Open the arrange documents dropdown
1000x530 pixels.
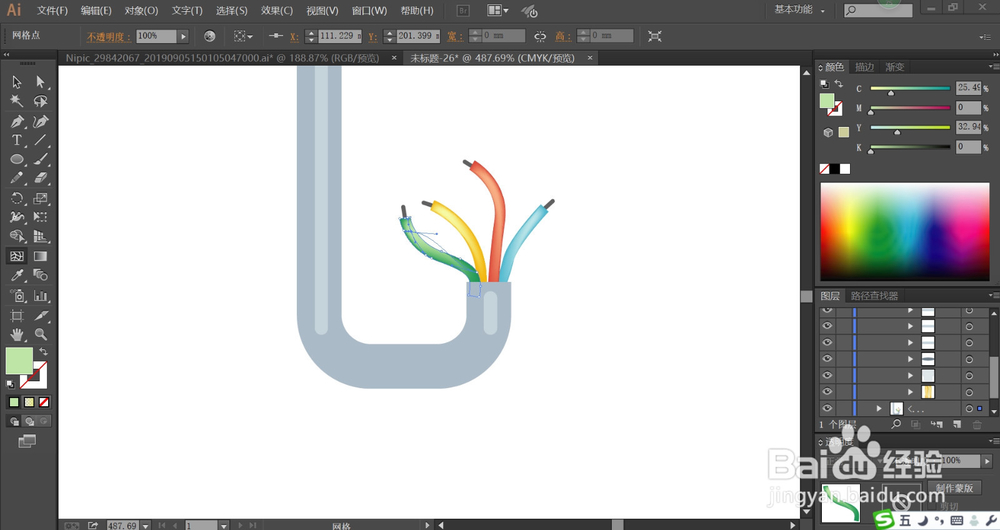[x=498, y=10]
